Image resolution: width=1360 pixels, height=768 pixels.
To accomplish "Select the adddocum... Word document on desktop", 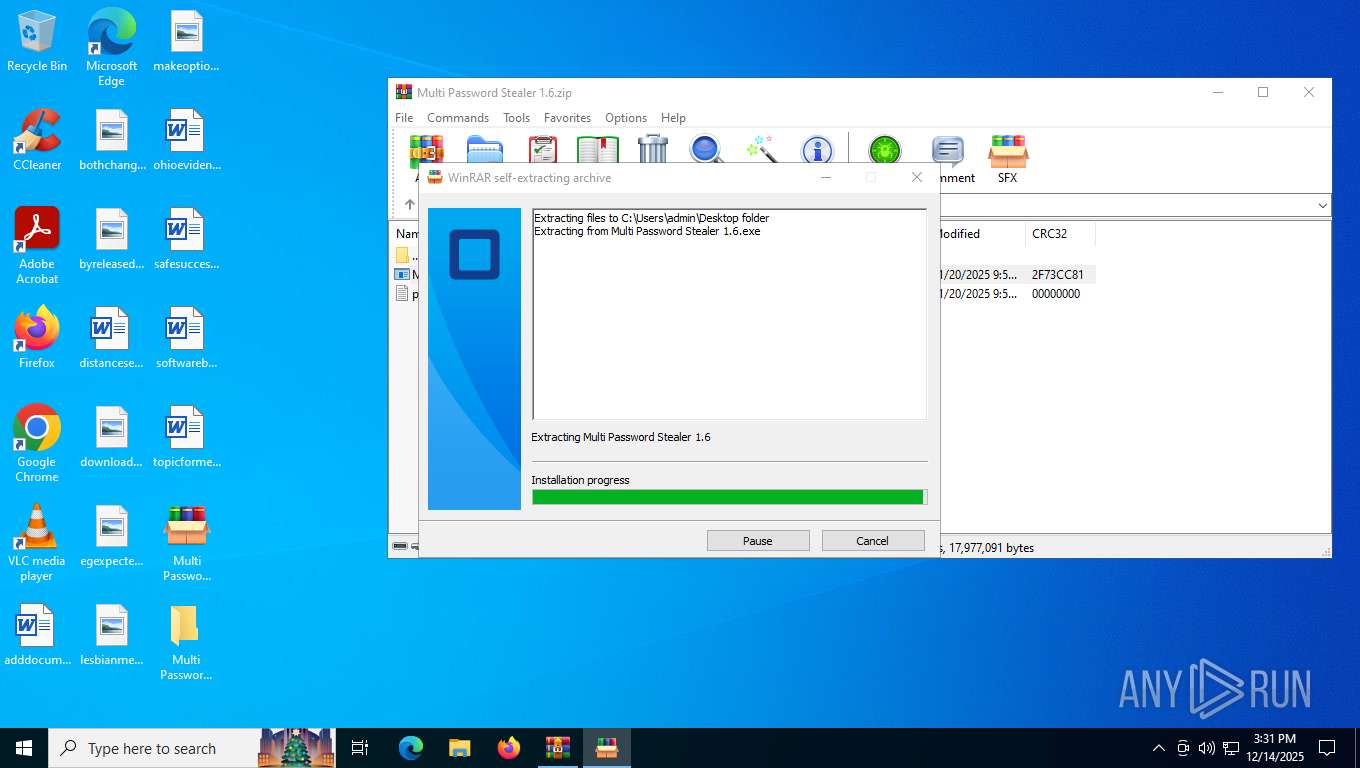I will [x=37, y=635].
